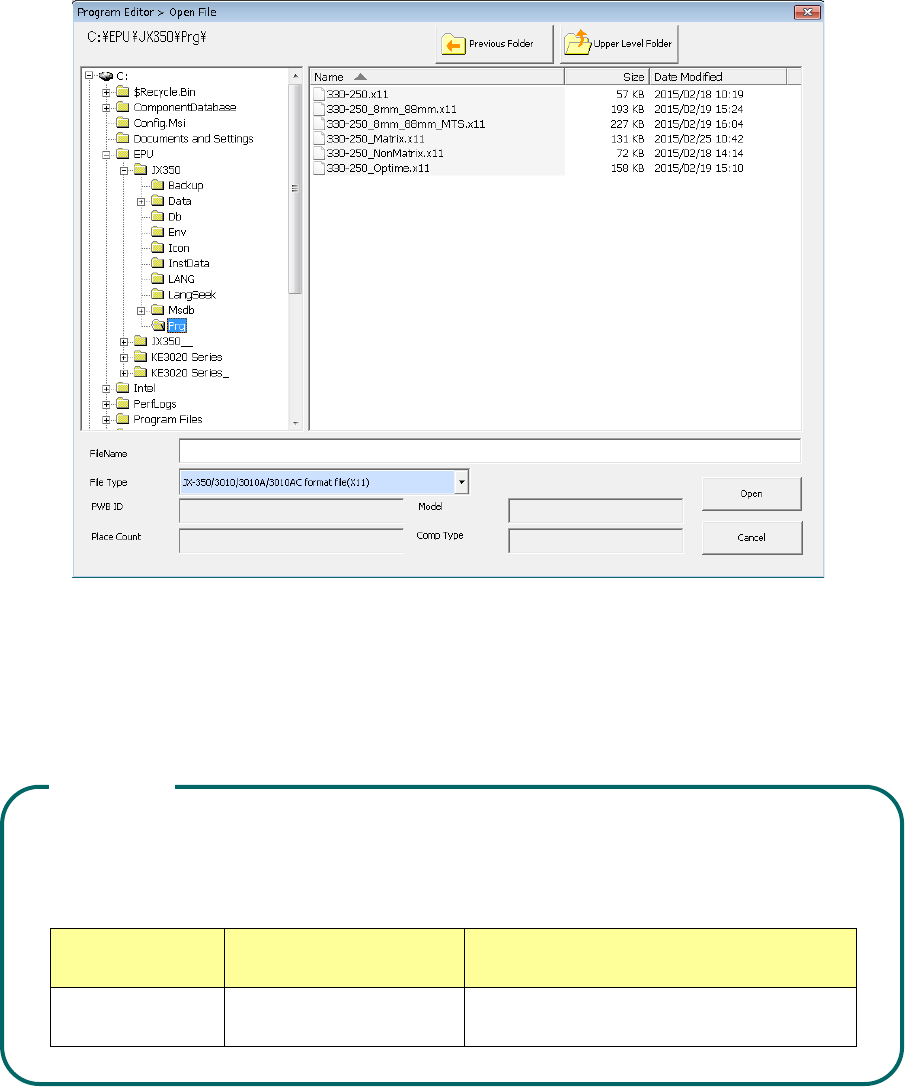Image resolution: width=905 pixels, height=1087 pixels.
Task: Select the 330-250.x11 file icon
Action: pos(320,93)
